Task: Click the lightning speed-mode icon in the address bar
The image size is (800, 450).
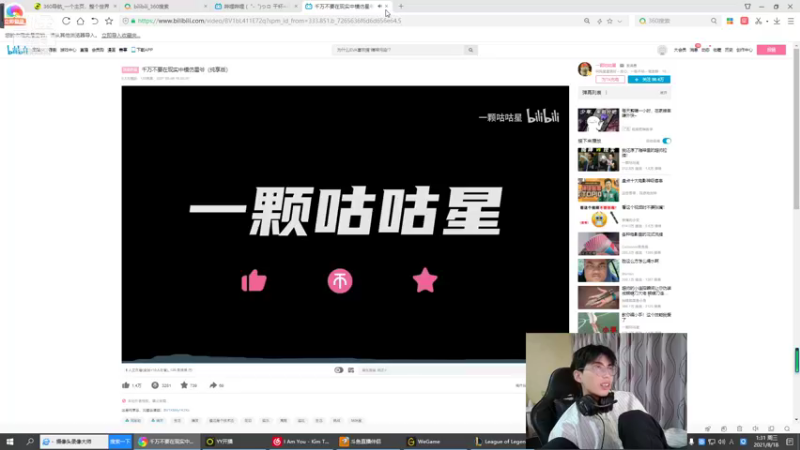Action: pyautogui.click(x=599, y=21)
